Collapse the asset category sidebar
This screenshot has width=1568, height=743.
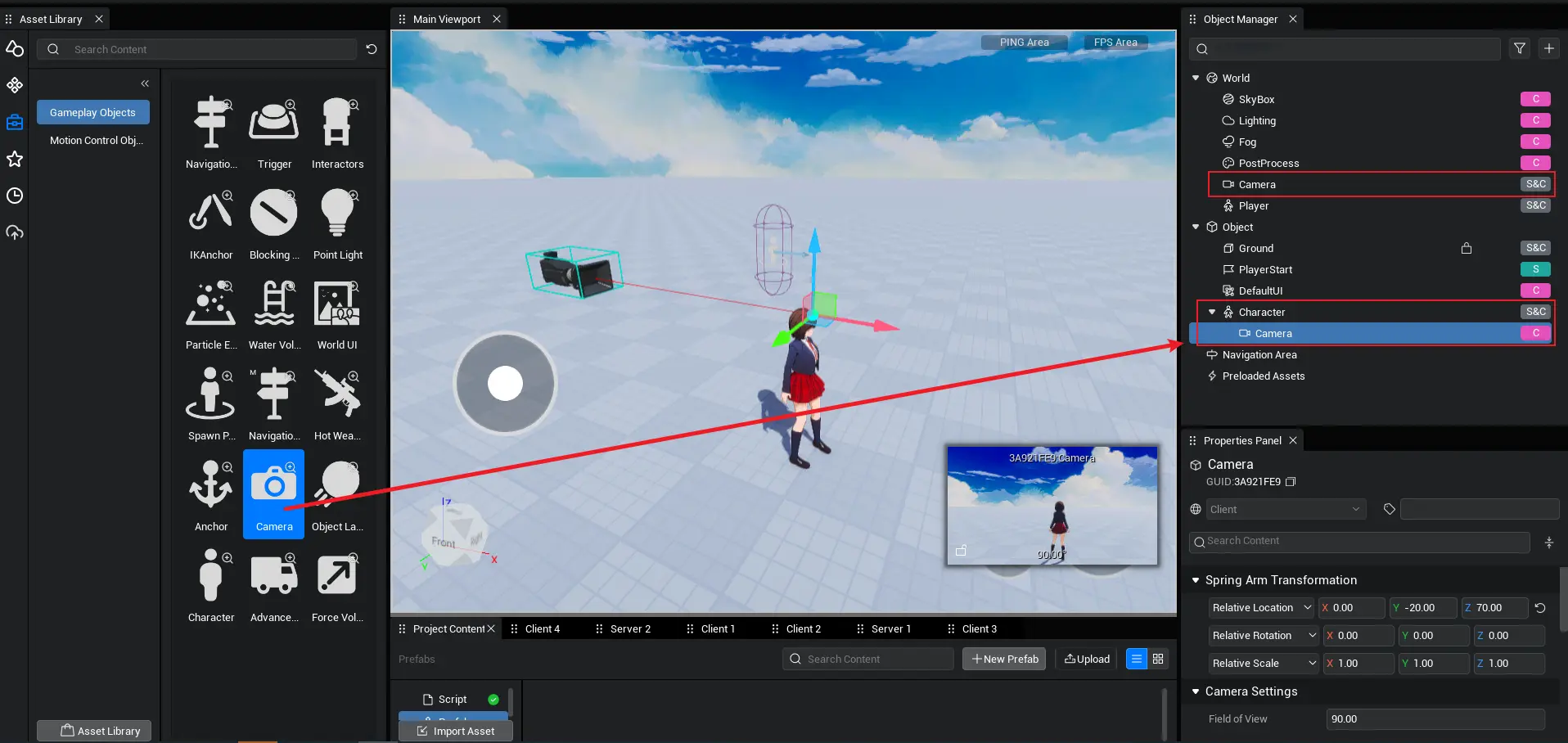point(145,83)
